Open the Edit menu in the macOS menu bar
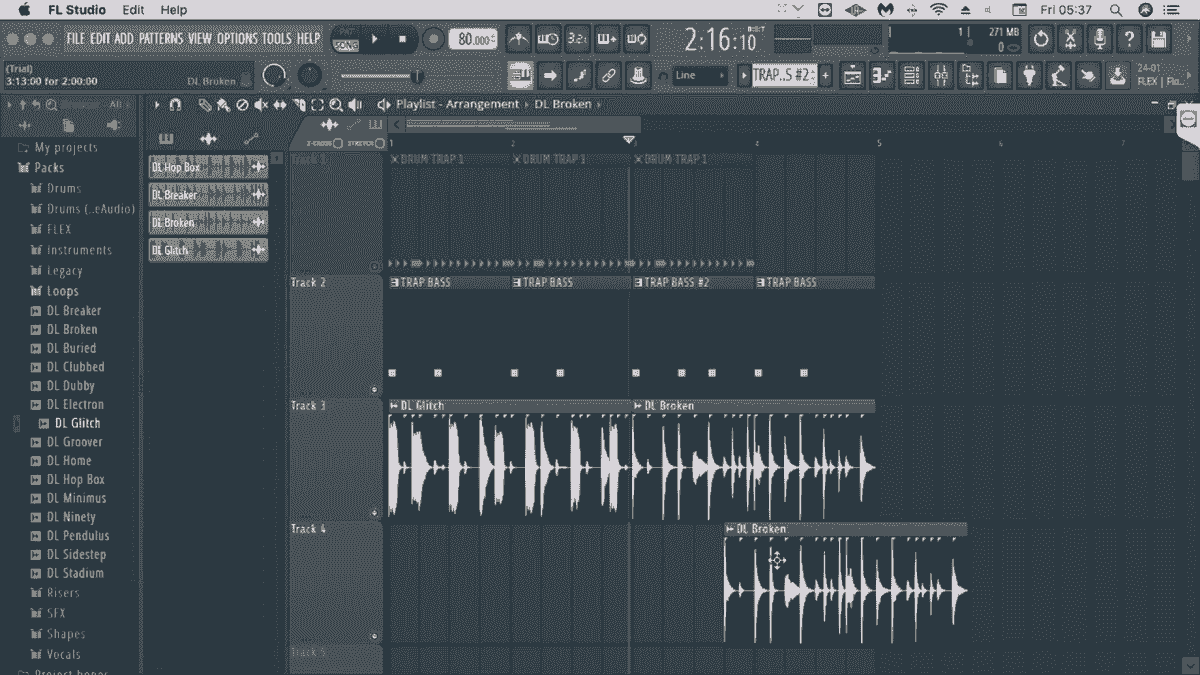1200x675 pixels. (132, 9)
